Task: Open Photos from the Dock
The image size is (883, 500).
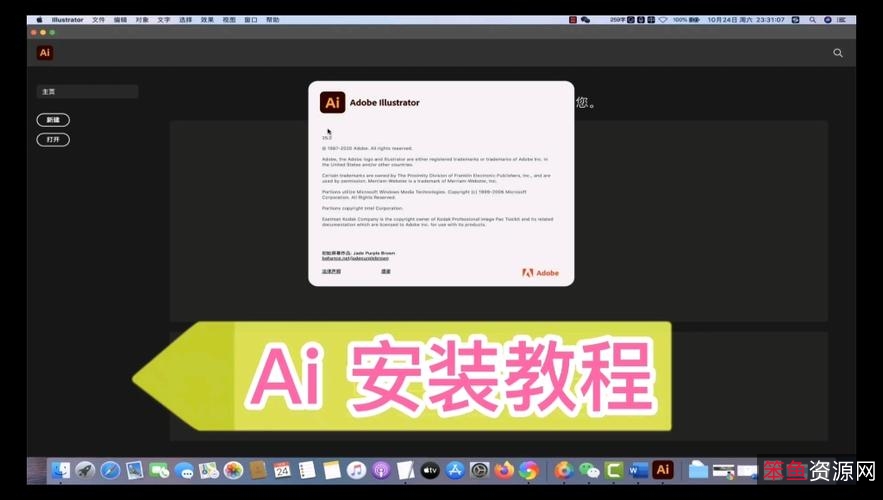Action: click(x=233, y=470)
